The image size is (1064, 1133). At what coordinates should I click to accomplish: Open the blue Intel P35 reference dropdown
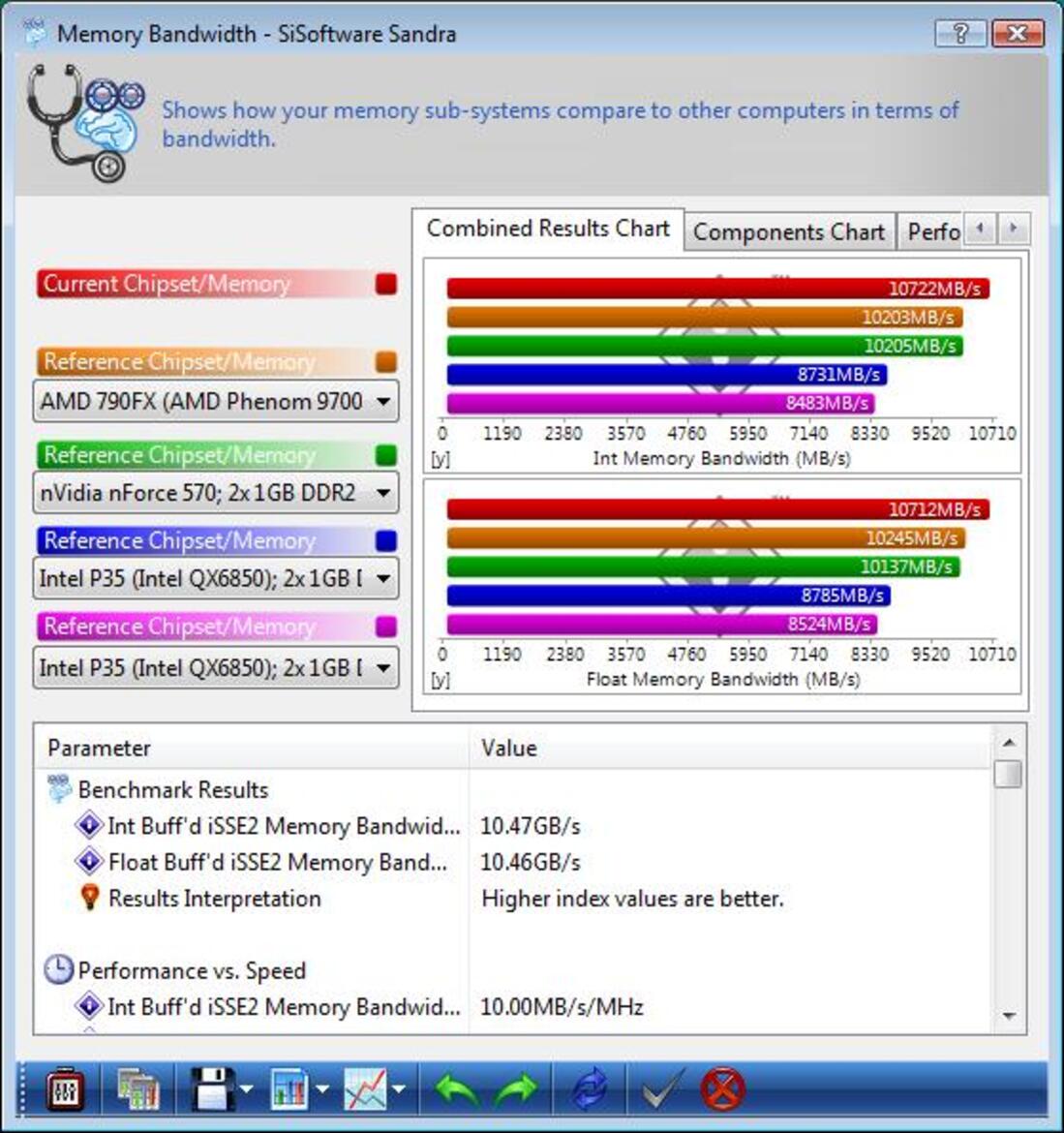215,578
